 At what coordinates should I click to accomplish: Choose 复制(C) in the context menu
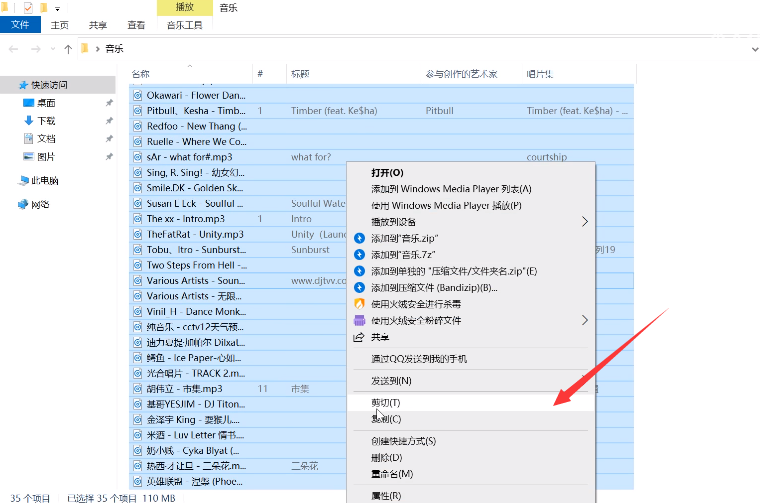click(471, 419)
